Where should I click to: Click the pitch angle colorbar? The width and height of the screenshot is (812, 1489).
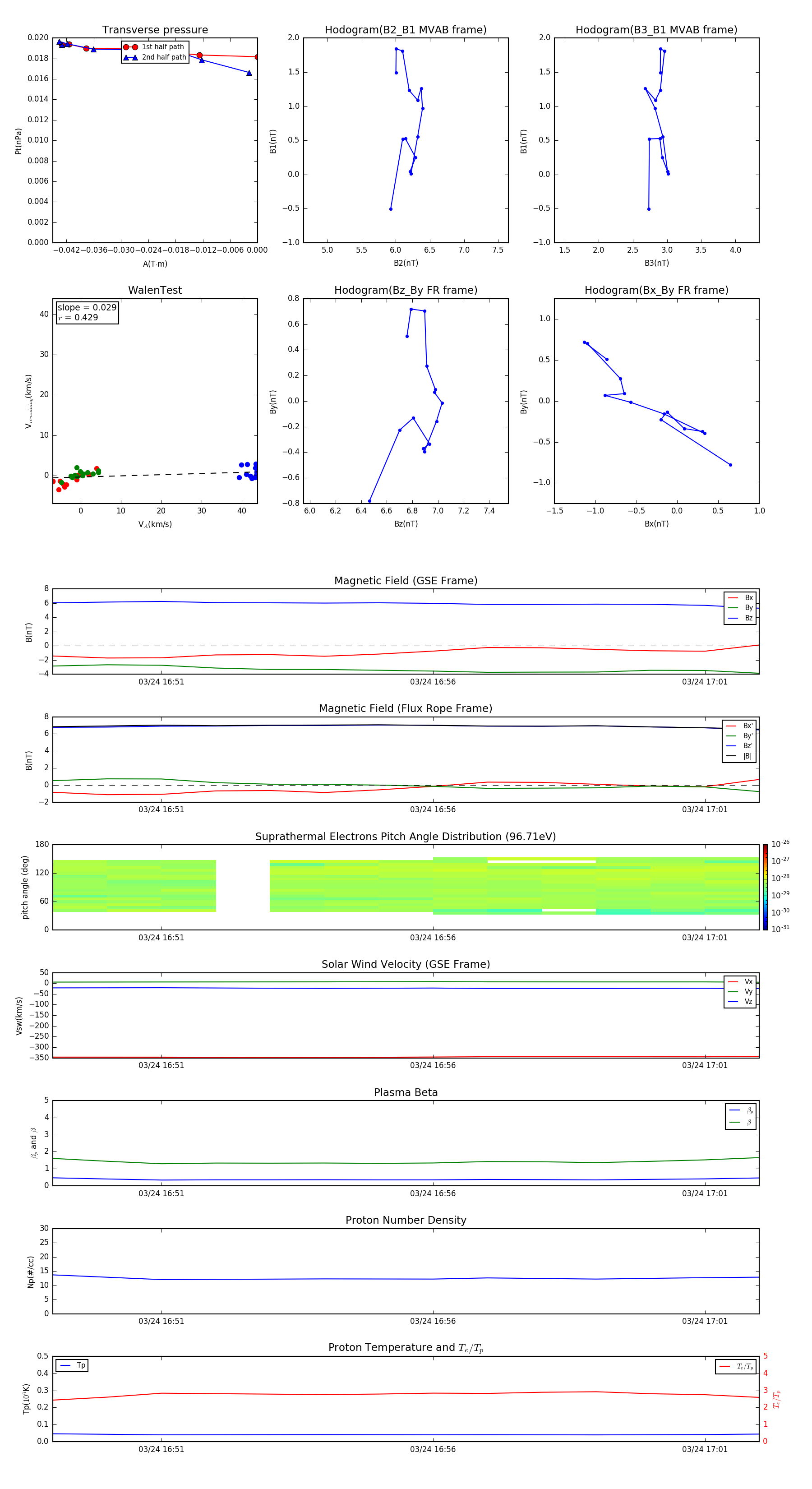[x=765, y=887]
